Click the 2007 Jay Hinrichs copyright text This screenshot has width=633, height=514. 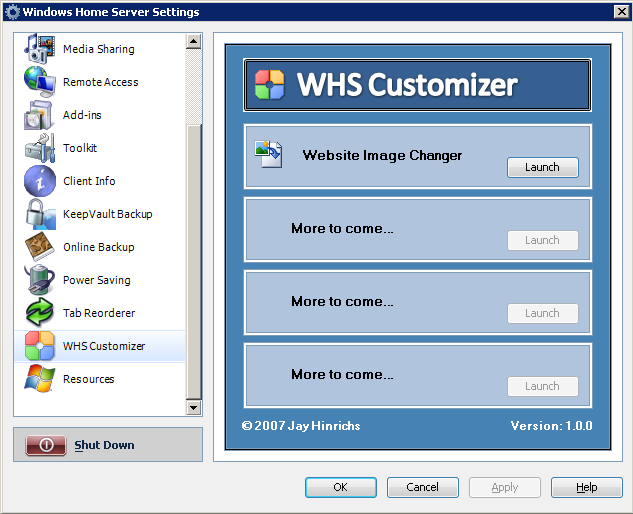click(301, 426)
